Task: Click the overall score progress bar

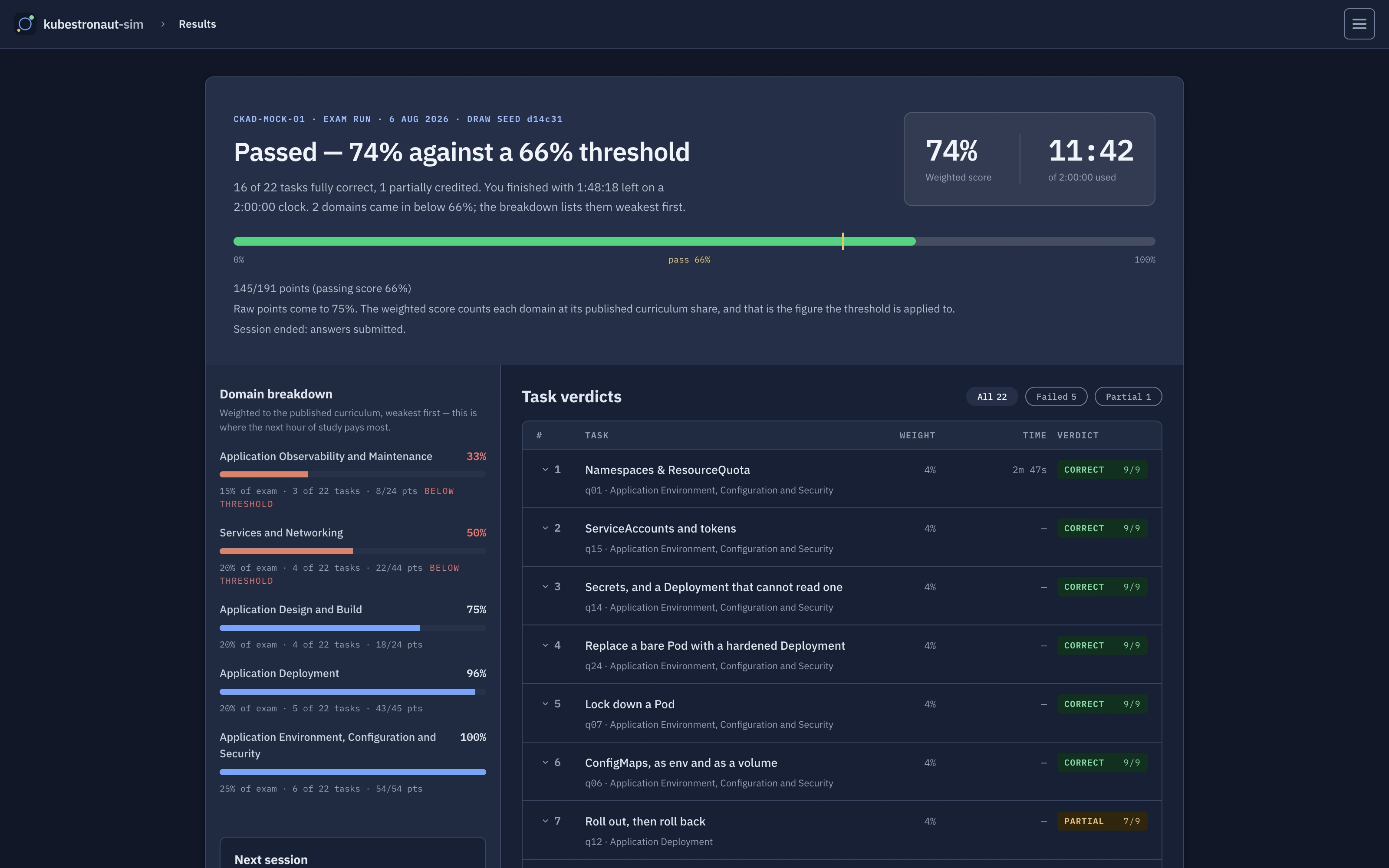Action: click(x=694, y=241)
